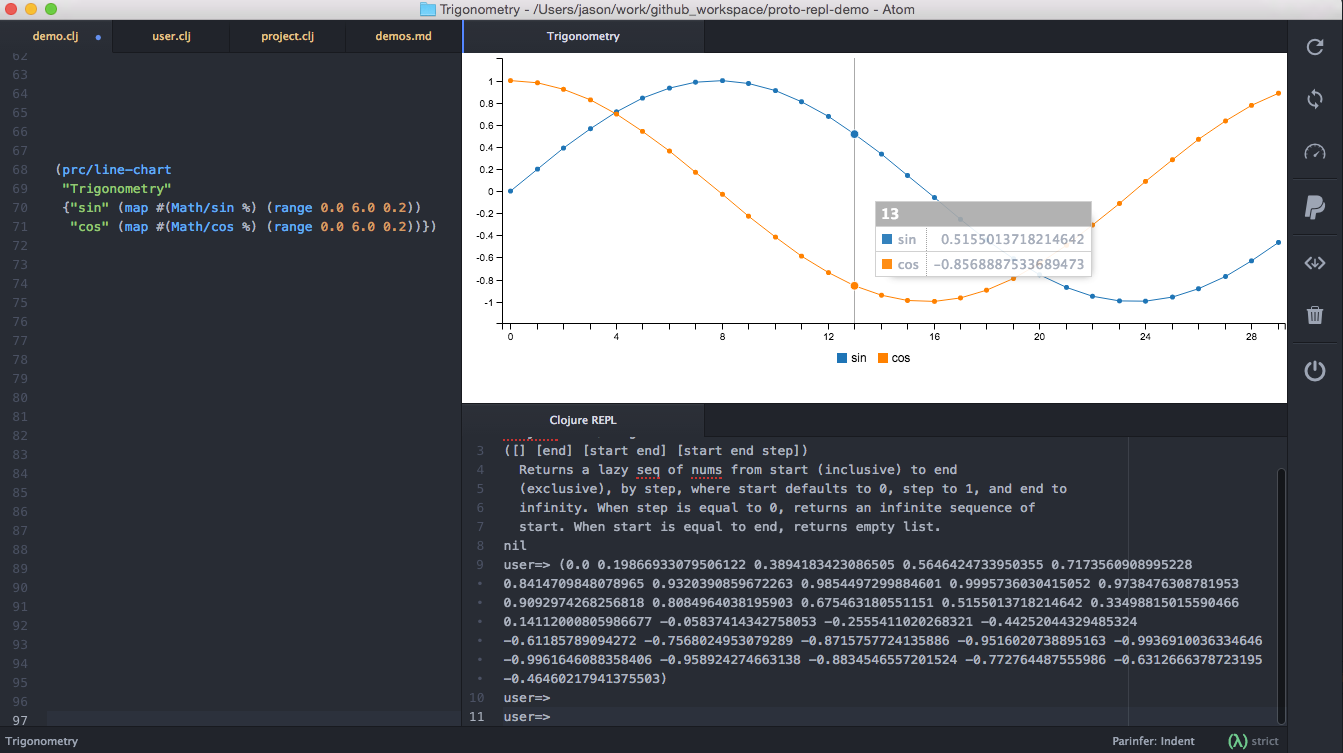The image size is (1343, 753).
Task: Click the strict label in status bar
Action: 1265,741
